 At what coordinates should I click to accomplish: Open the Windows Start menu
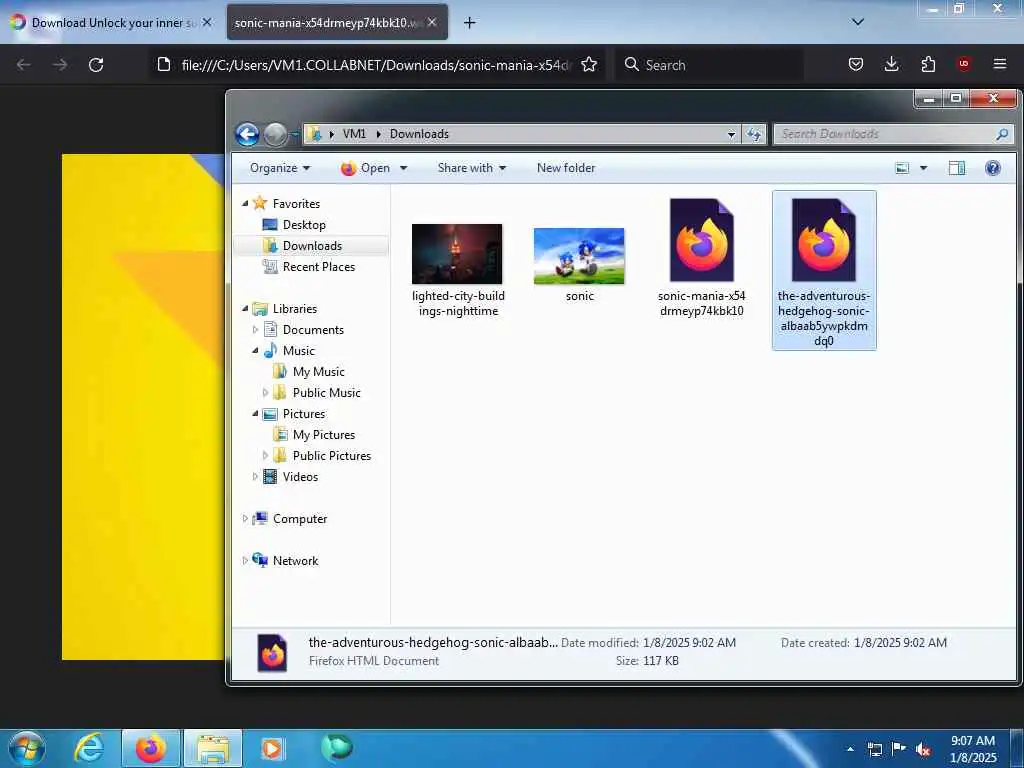27,748
